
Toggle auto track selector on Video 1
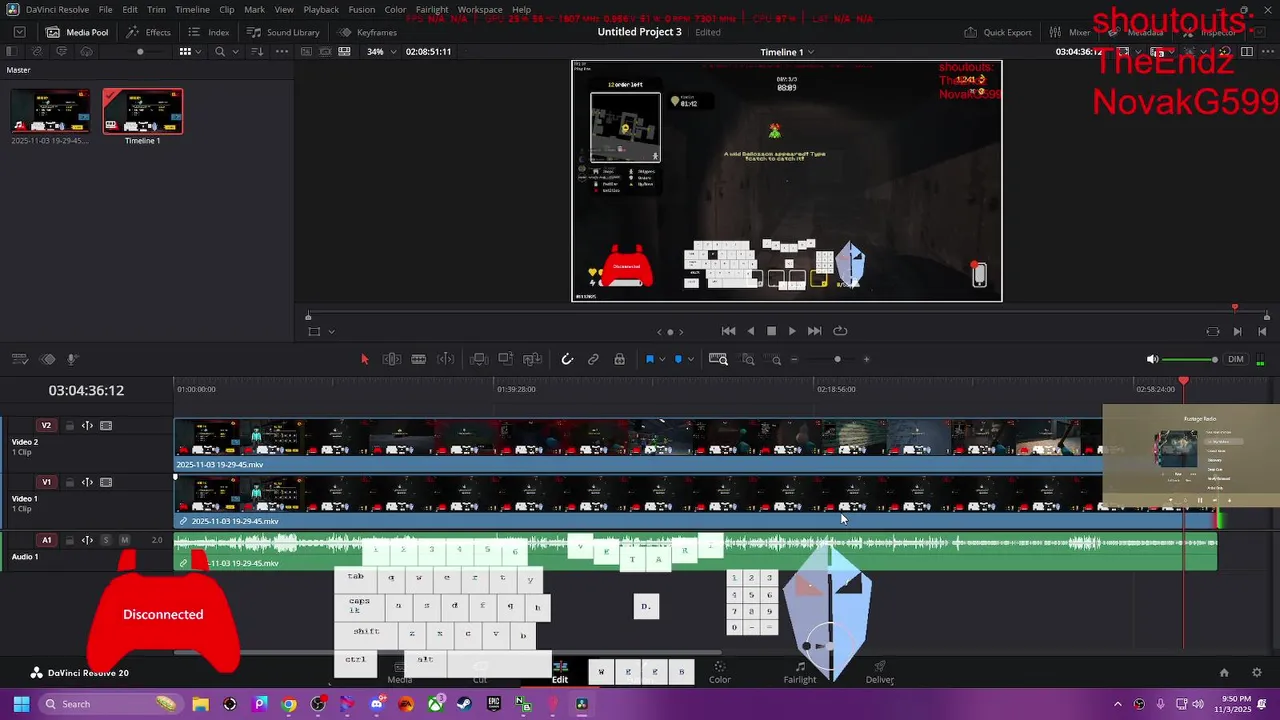point(87,482)
